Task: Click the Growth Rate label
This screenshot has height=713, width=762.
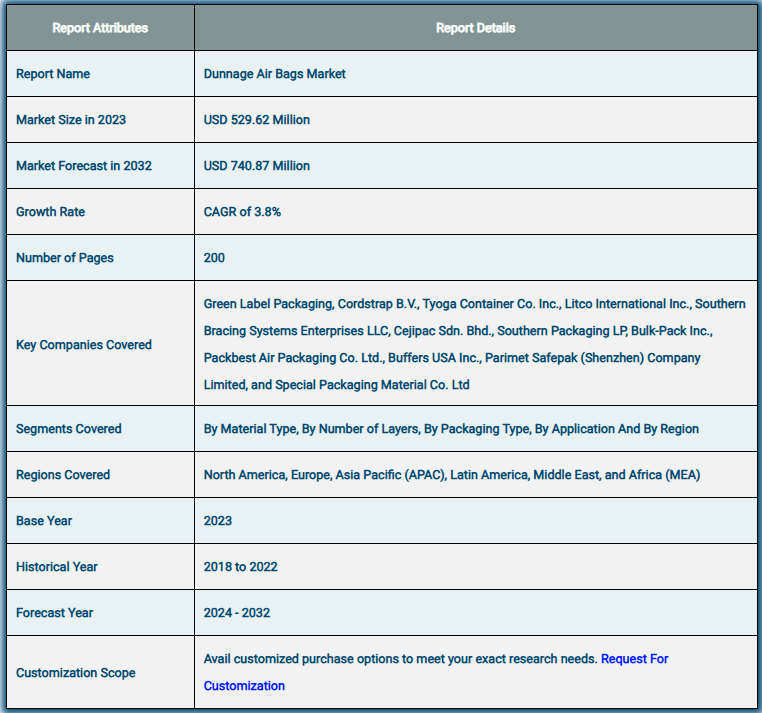Action: pyautogui.click(x=51, y=212)
